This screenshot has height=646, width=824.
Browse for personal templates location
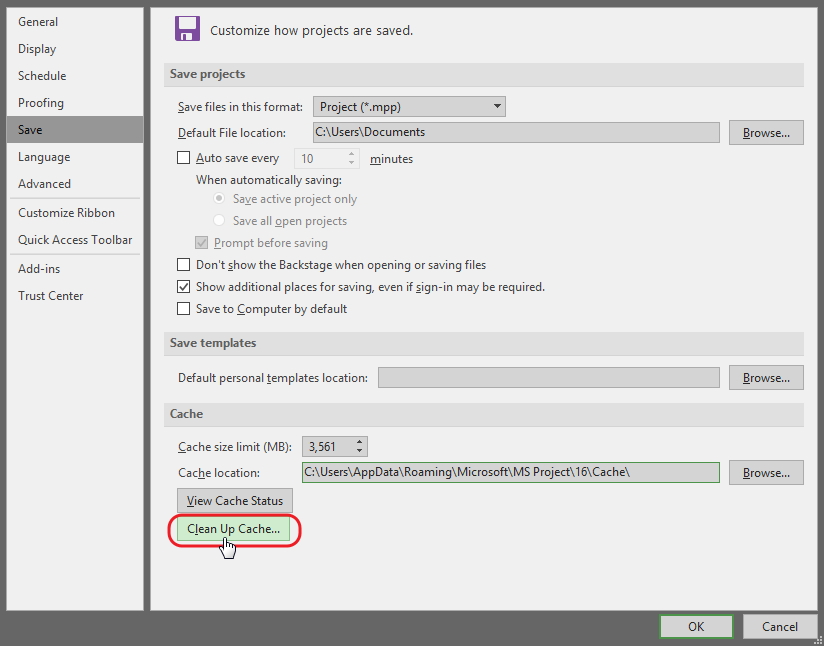click(766, 378)
